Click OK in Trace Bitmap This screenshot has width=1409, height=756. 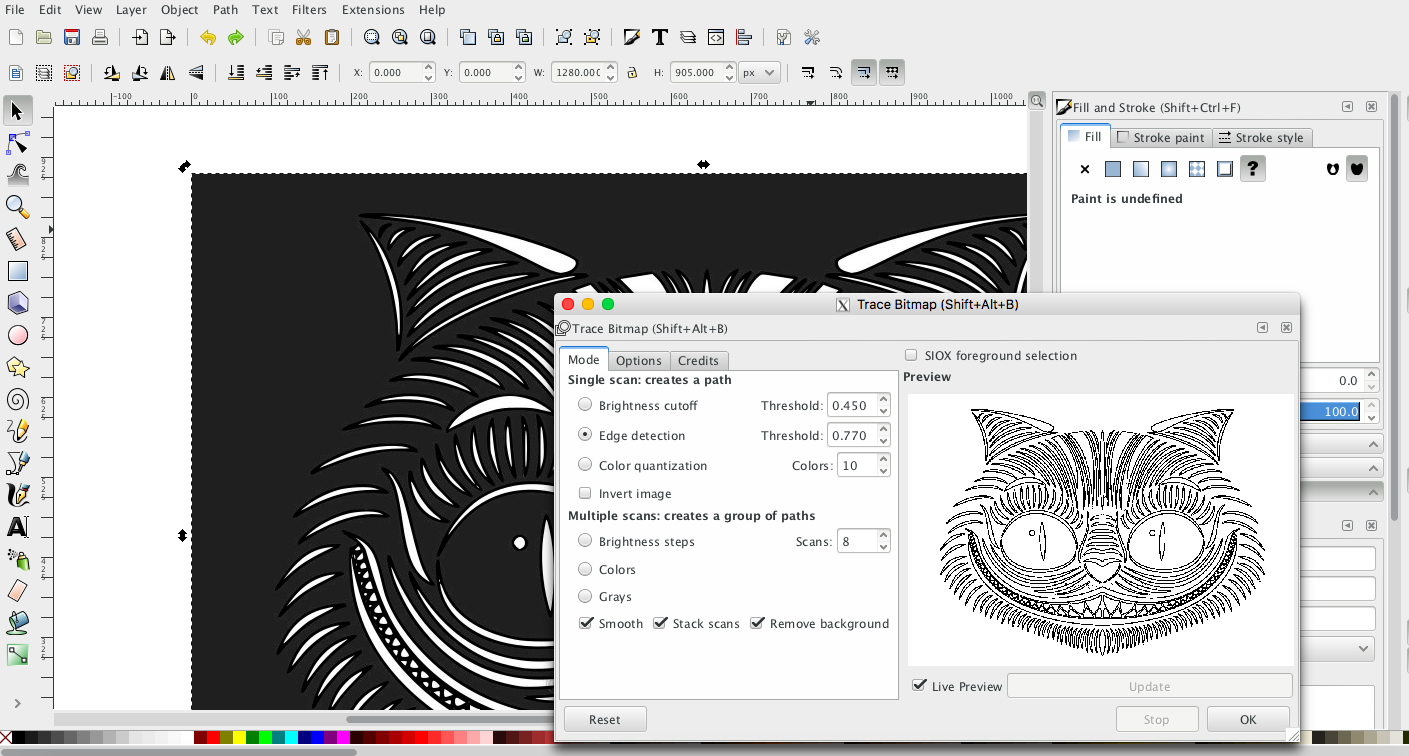(1248, 719)
